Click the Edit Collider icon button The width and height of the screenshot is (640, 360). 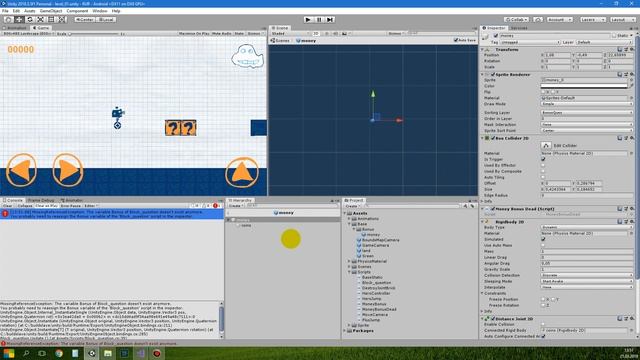pyautogui.click(x=546, y=145)
